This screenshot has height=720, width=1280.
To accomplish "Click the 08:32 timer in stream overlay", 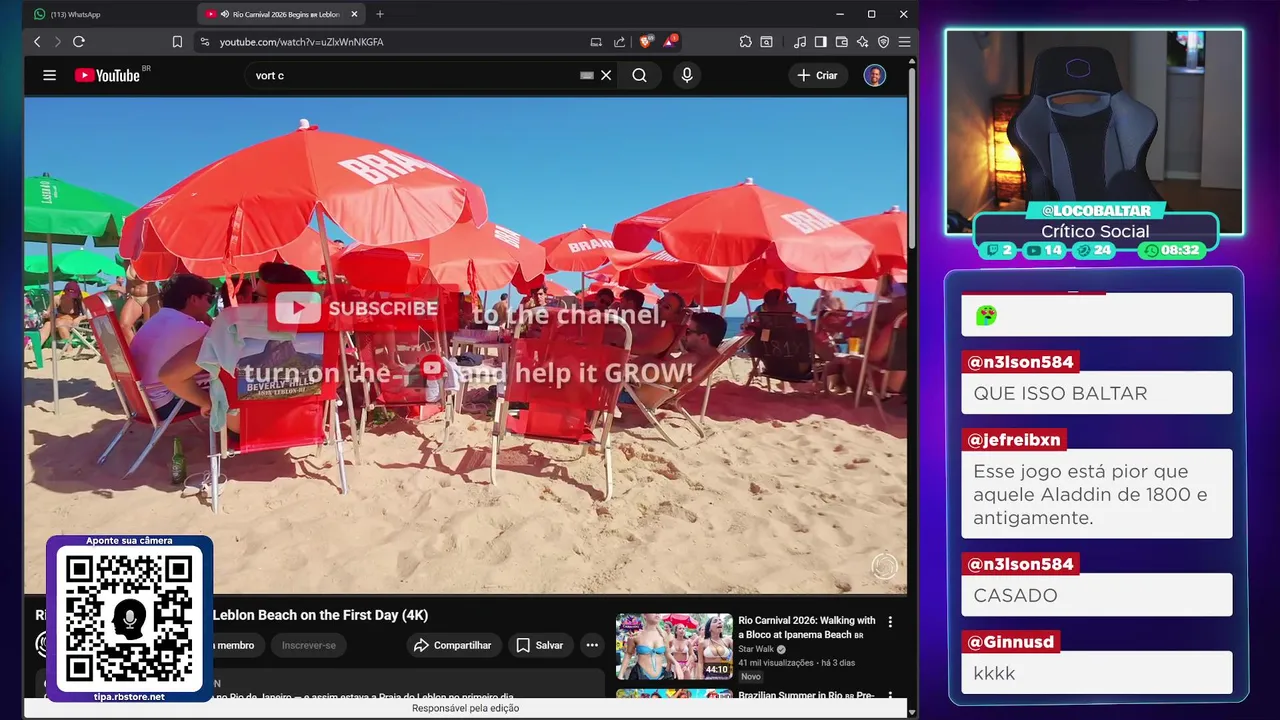I will (1173, 250).
